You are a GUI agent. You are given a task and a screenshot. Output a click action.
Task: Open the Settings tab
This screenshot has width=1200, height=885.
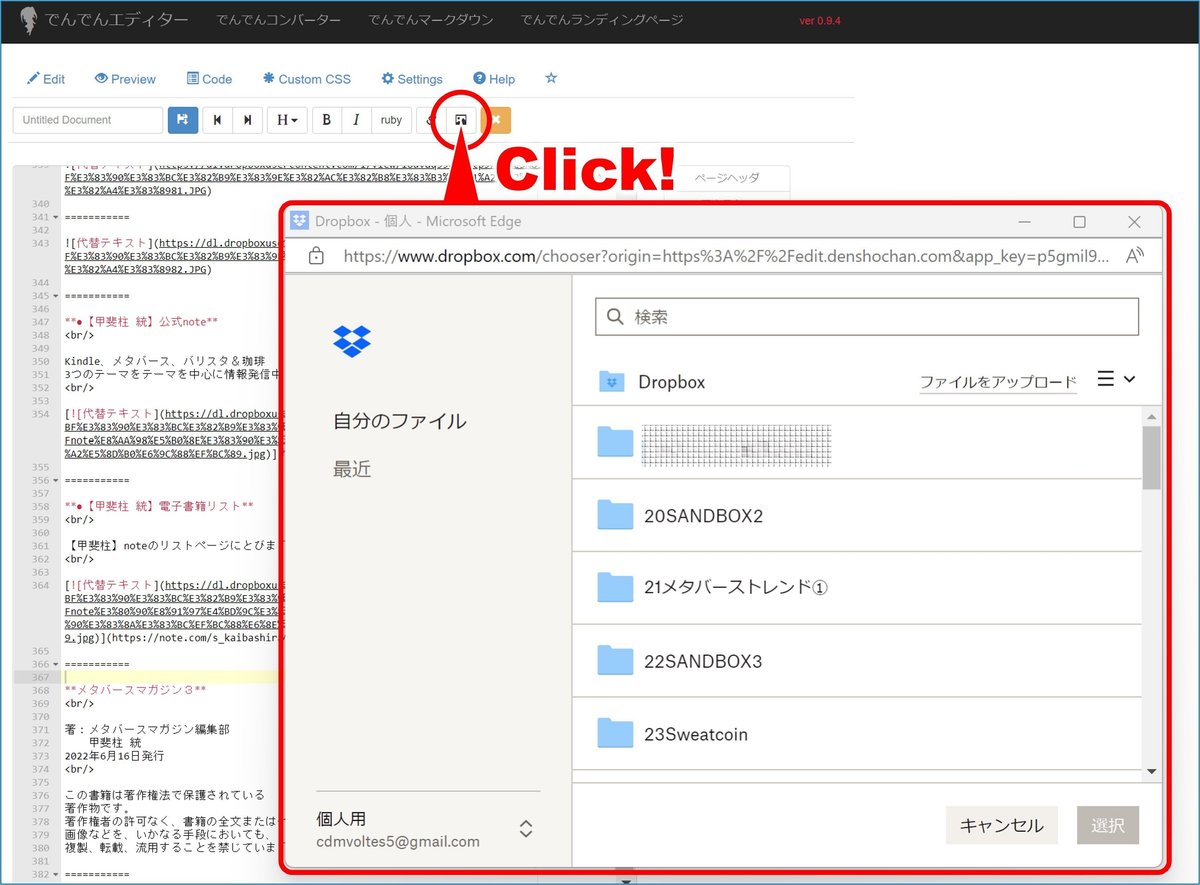coord(412,79)
